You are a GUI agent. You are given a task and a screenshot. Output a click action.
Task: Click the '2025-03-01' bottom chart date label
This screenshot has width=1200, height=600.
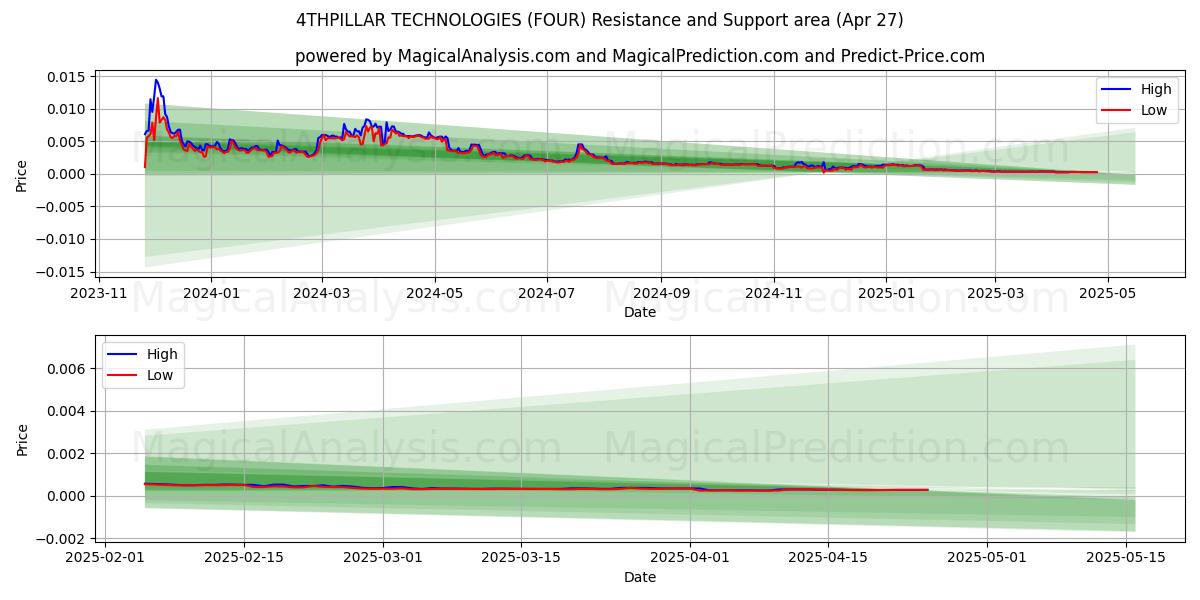coord(383,558)
